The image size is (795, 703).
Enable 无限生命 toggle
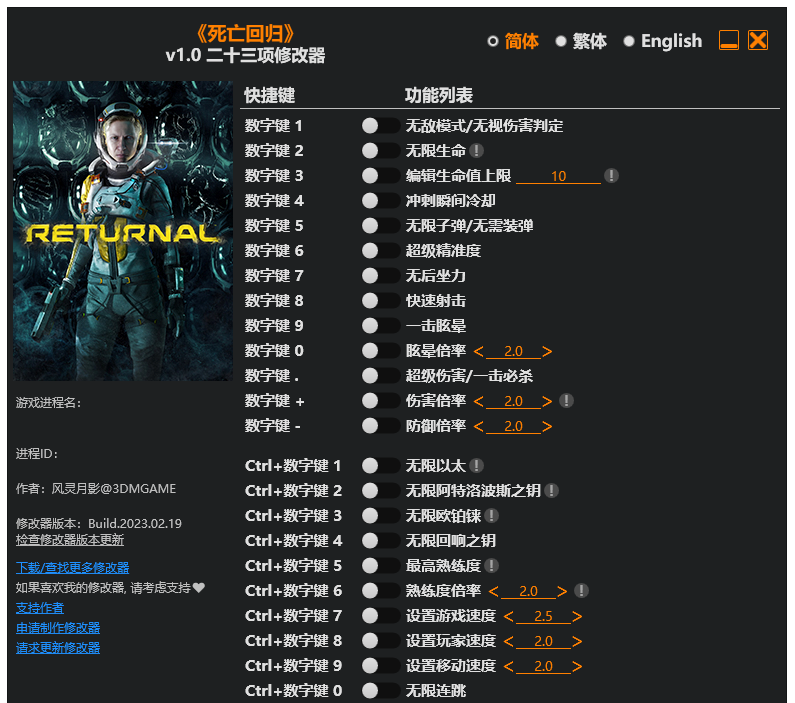381,151
